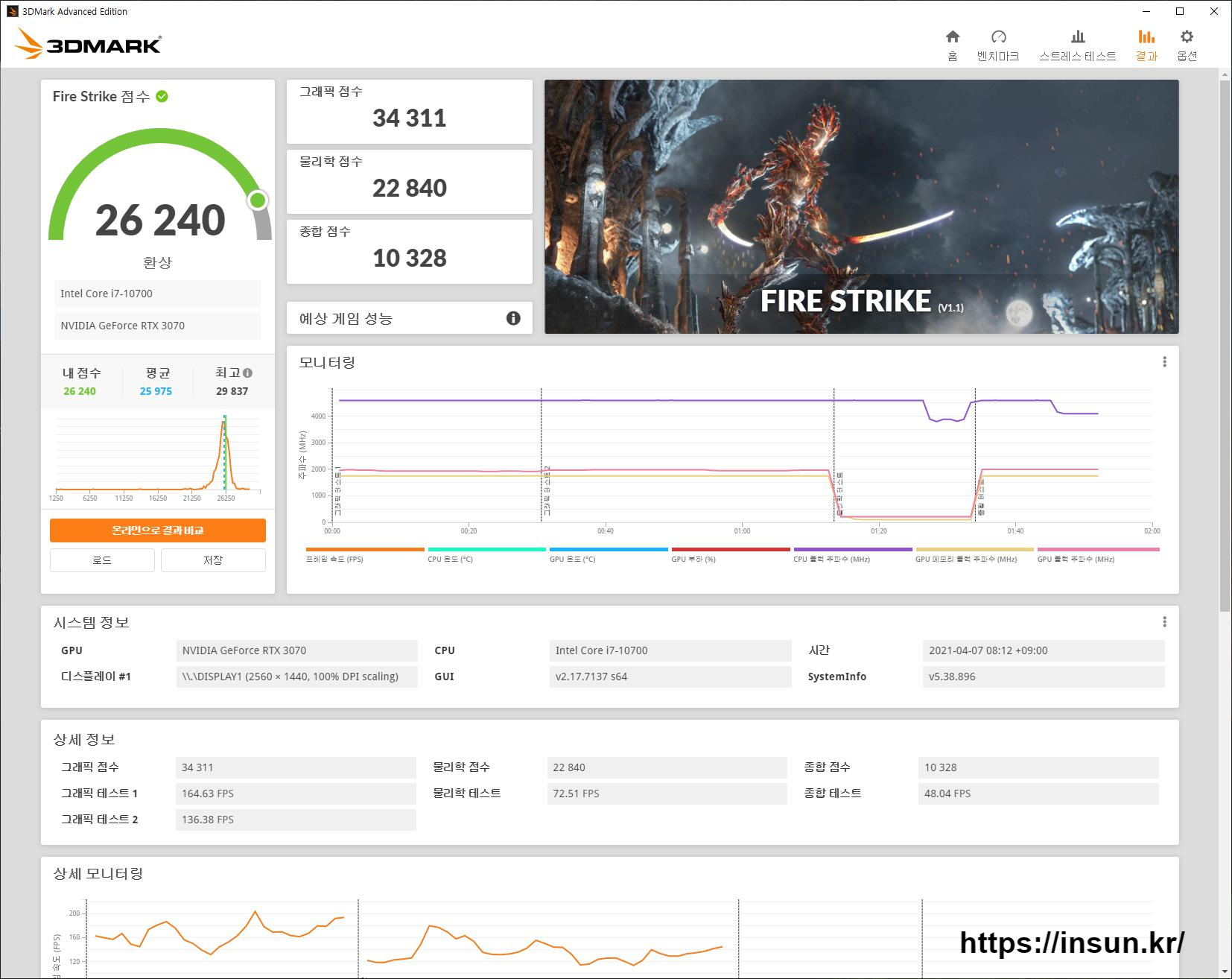Open the monitoring panel three-dot menu
The width and height of the screenshot is (1232, 979).
click(x=1164, y=362)
